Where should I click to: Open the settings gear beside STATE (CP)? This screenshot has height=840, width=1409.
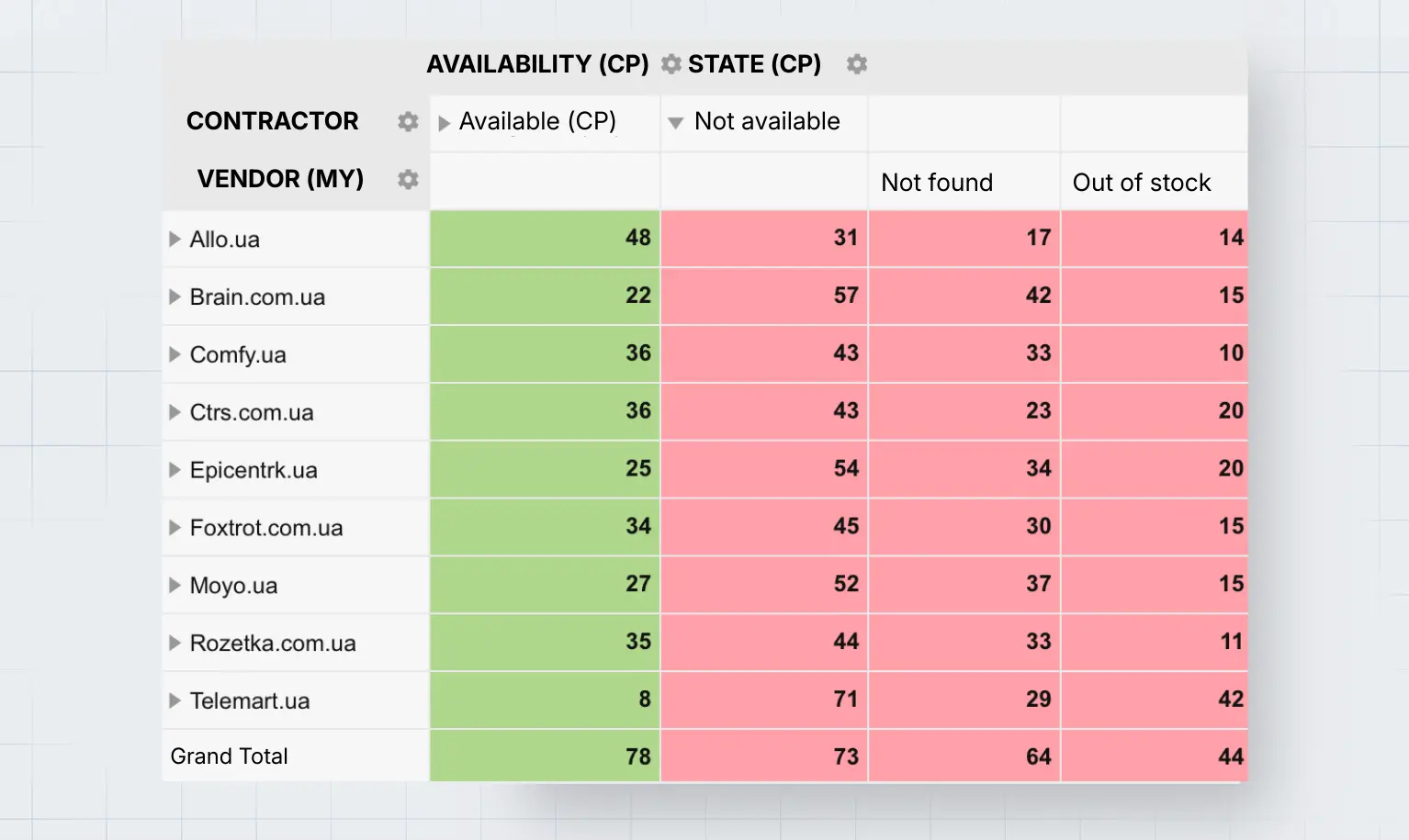coord(856,64)
